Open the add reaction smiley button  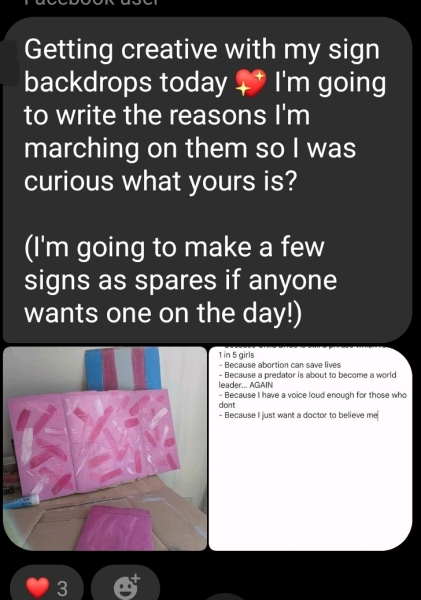127,586
